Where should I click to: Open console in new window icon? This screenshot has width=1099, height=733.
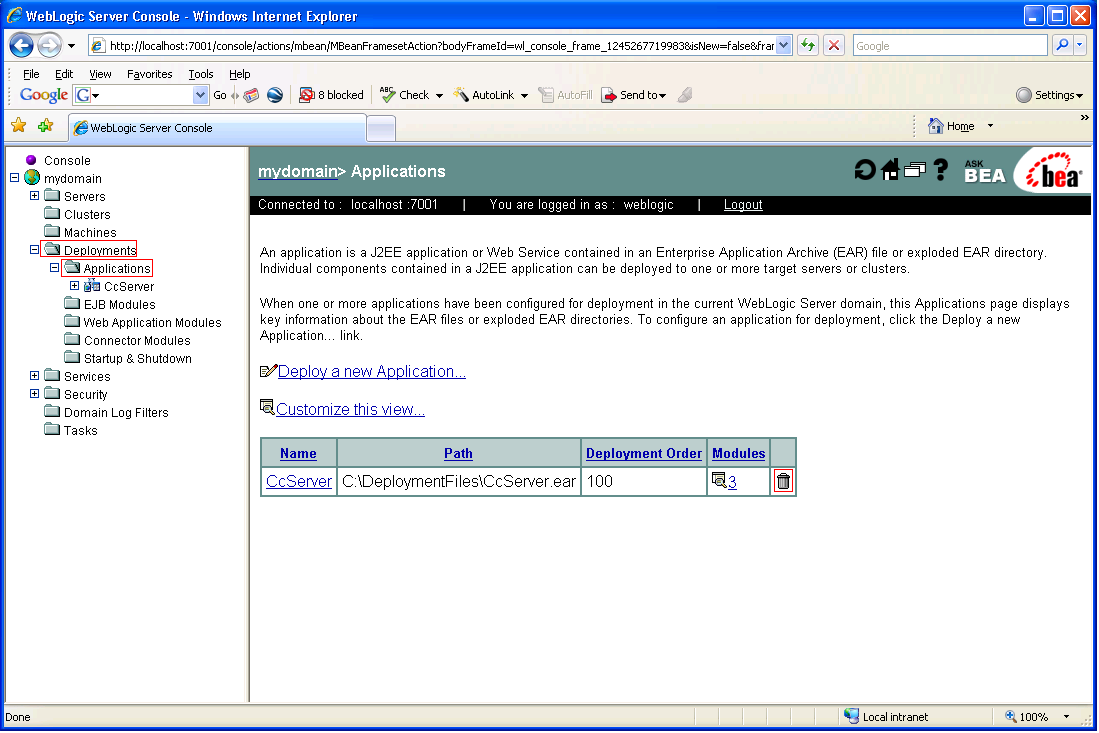click(915, 170)
